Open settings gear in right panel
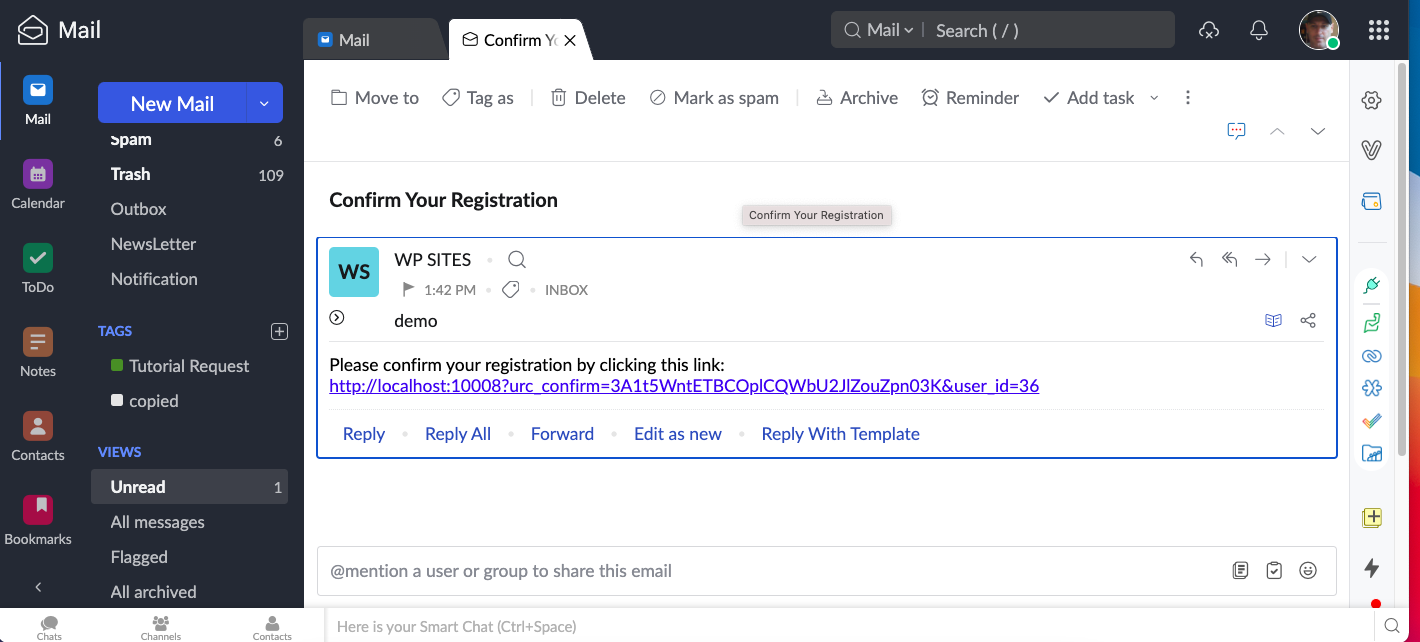1420x642 pixels. point(1372,100)
